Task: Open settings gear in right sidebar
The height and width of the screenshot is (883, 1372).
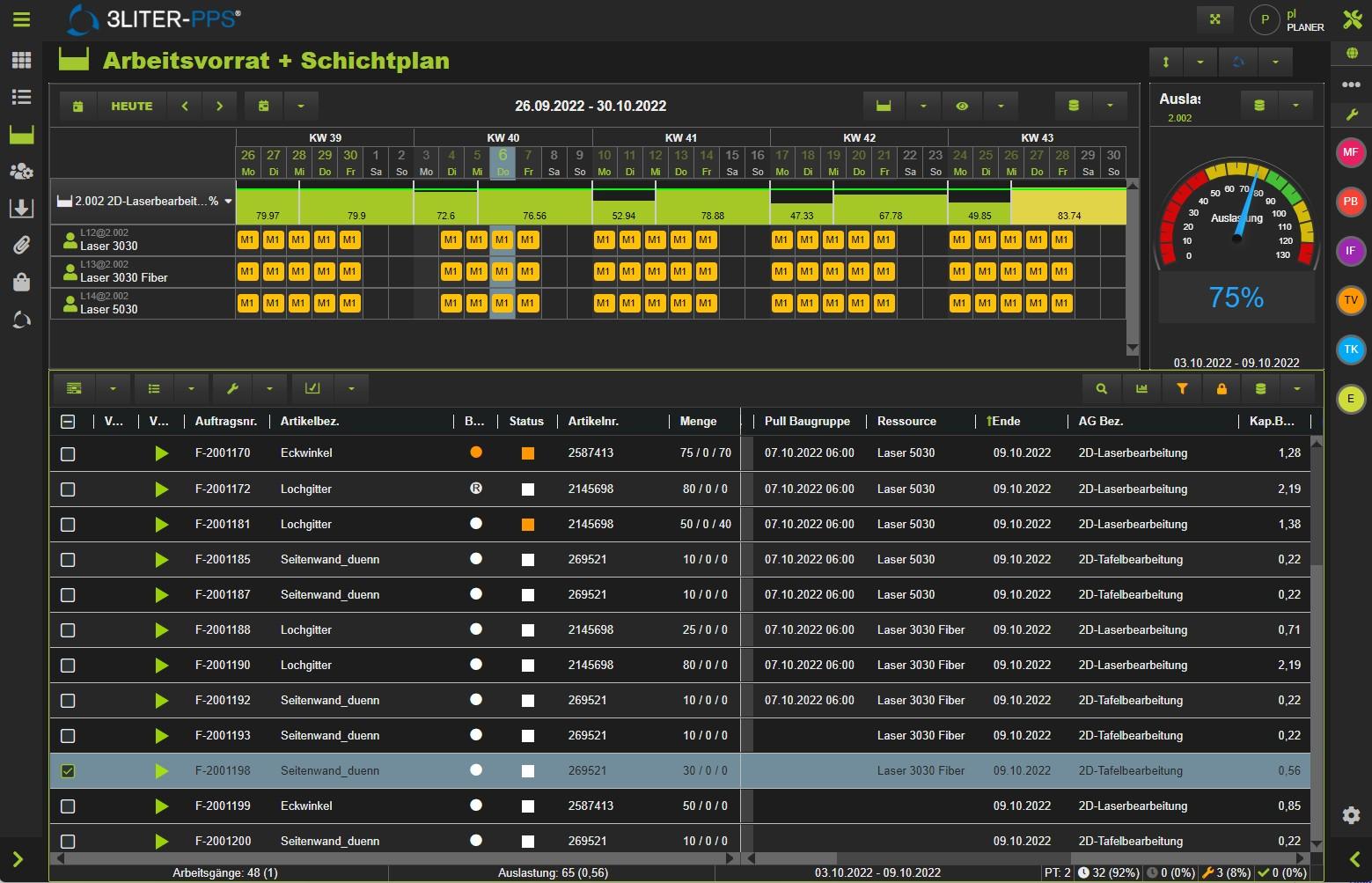Action: coord(1352,815)
